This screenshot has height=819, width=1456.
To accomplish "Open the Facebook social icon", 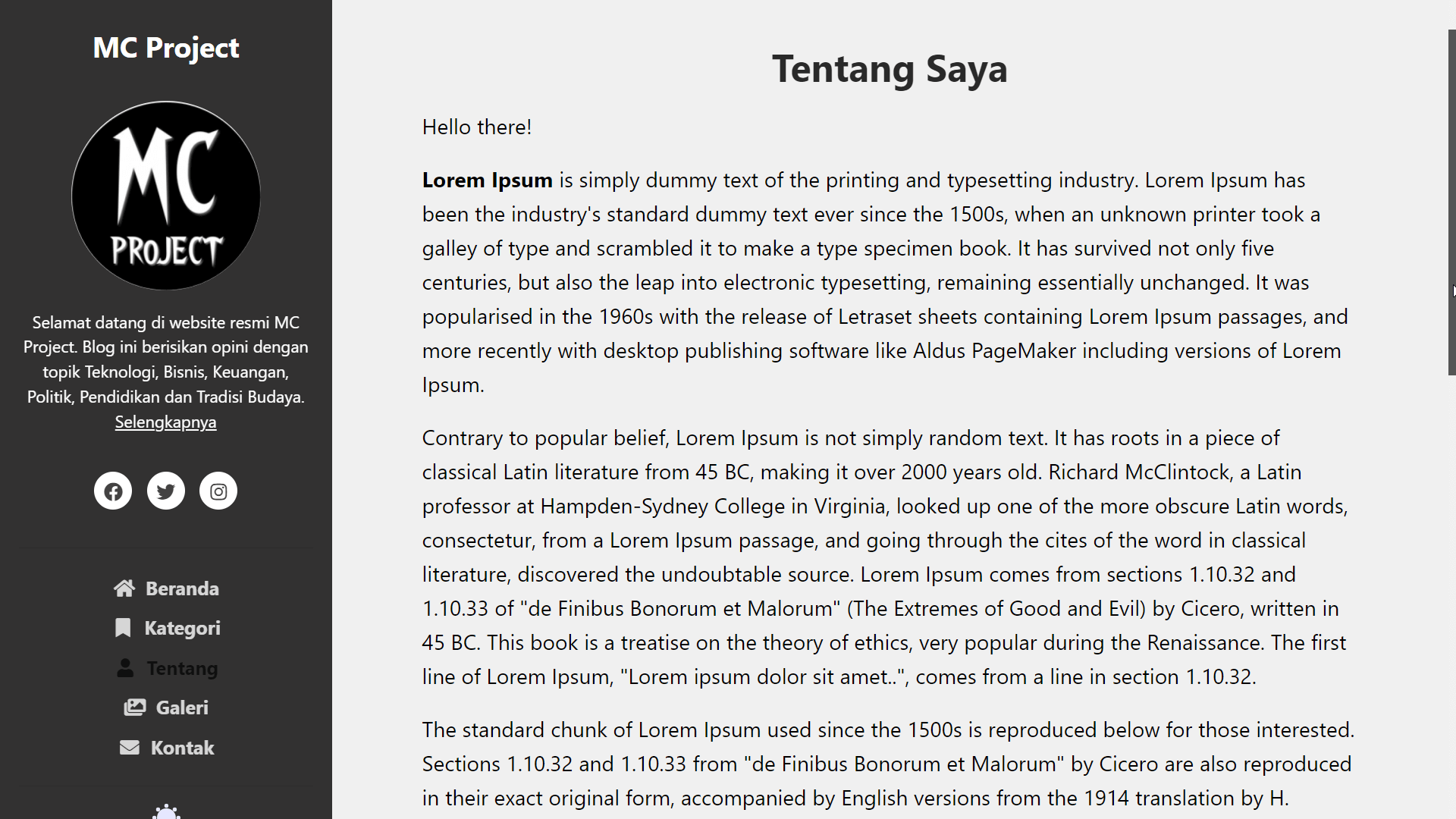I will (x=112, y=491).
